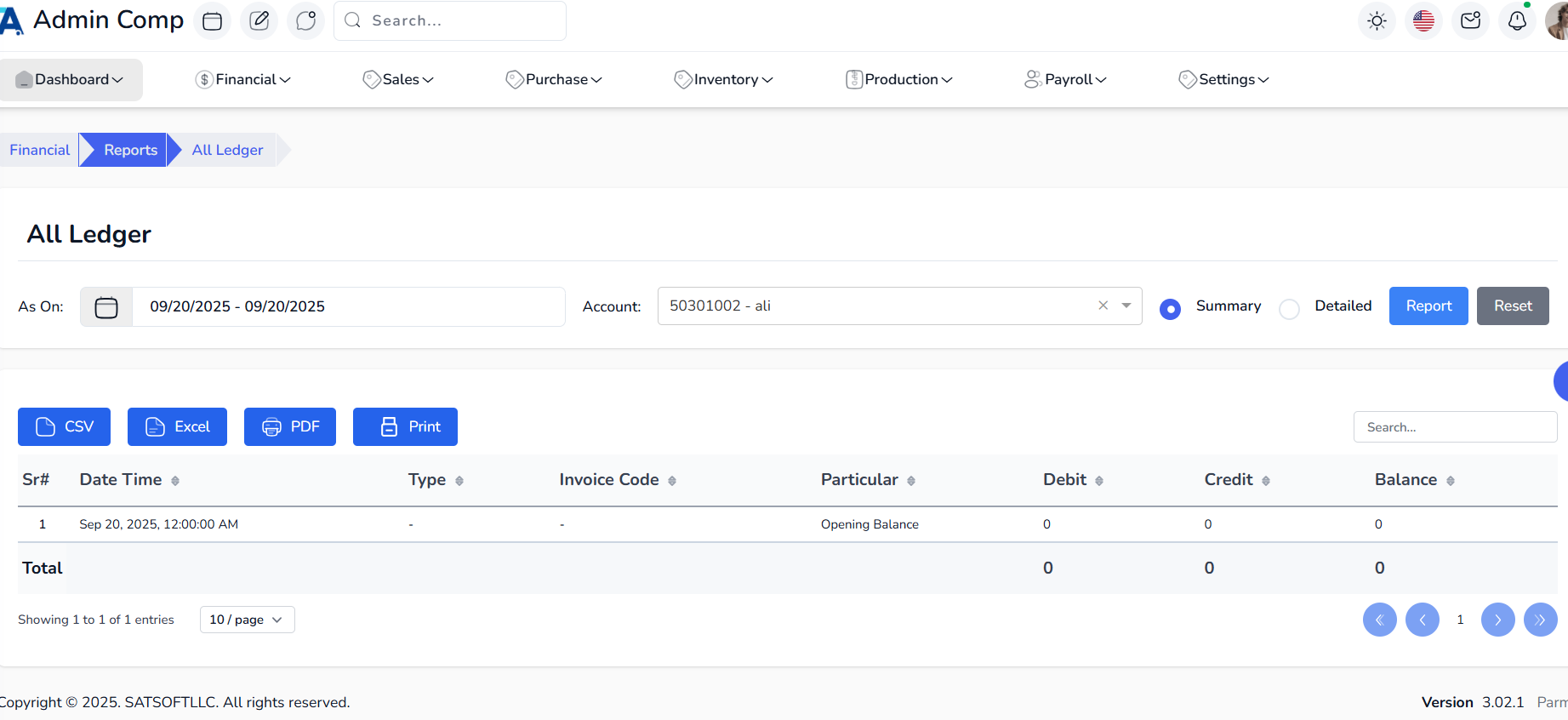Open the edit note icon in header
Viewport: 1568px width, 720px height.
[259, 21]
